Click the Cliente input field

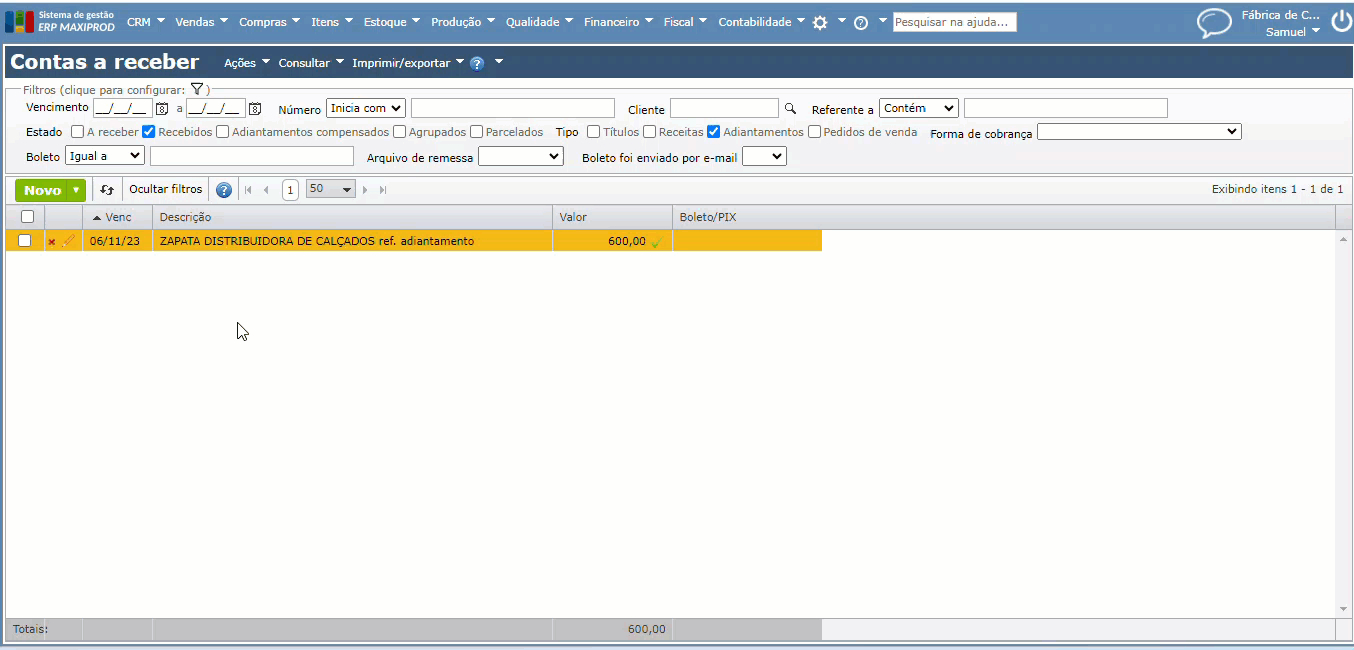[x=724, y=108]
